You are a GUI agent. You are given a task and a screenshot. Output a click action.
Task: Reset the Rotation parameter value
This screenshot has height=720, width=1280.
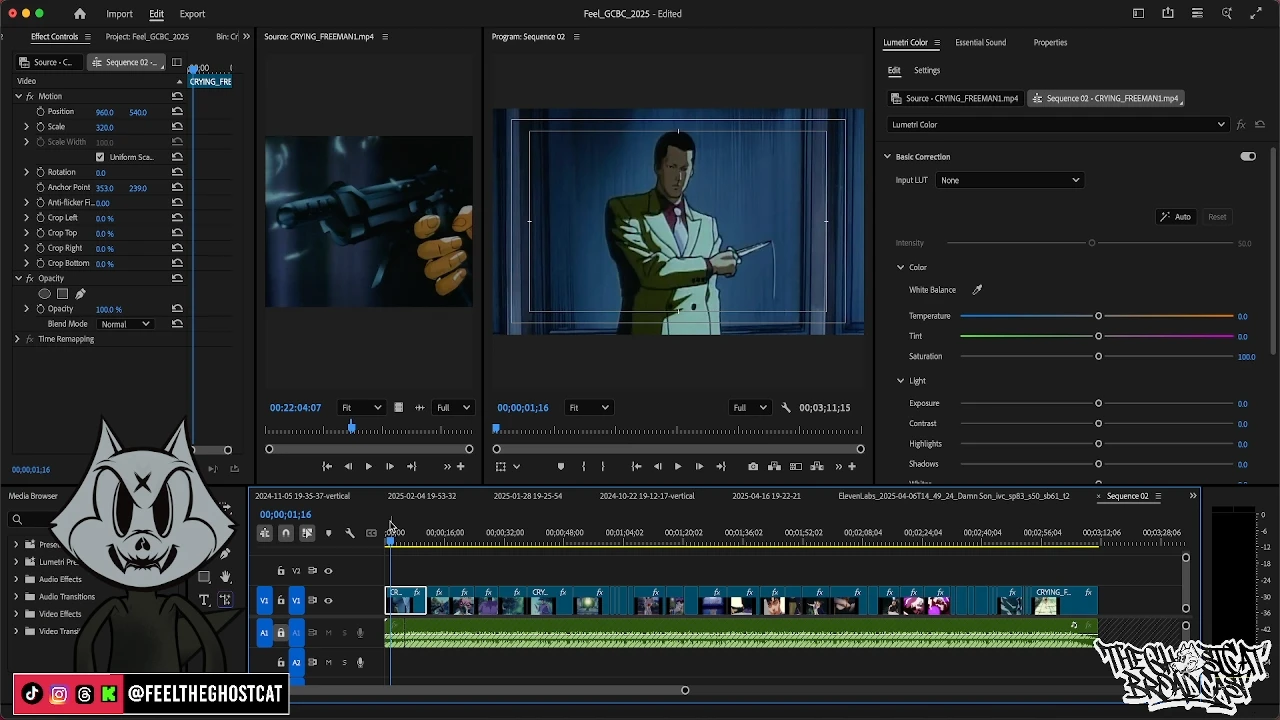(177, 172)
